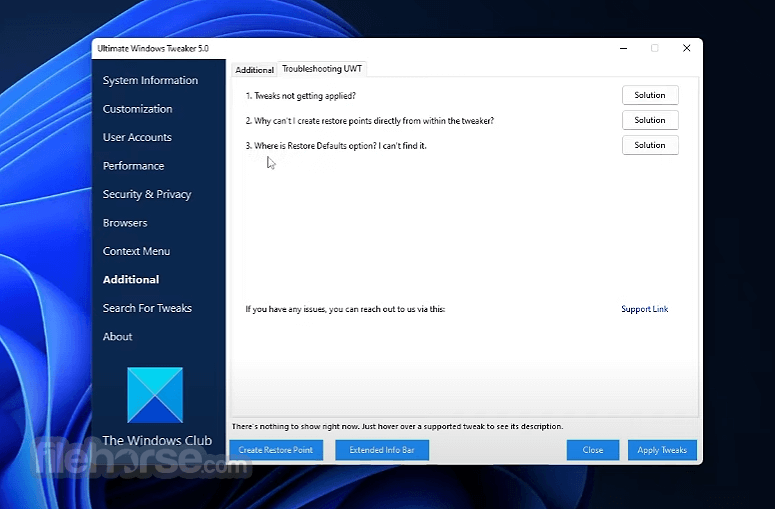Click the Extended Info Bar button
Screen dimensions: 775x509
382,450
